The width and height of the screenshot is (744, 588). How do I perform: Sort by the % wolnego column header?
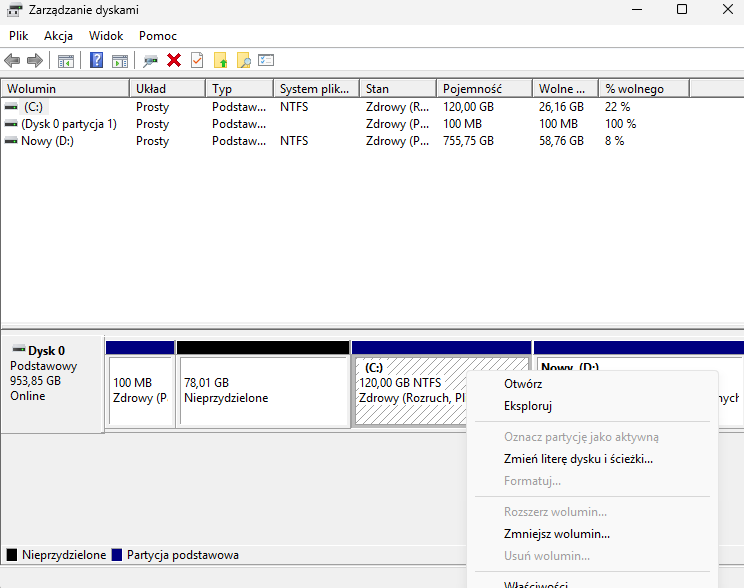[x=644, y=89]
